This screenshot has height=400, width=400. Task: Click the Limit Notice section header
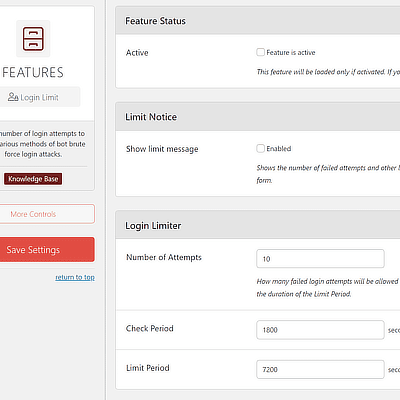(x=258, y=117)
